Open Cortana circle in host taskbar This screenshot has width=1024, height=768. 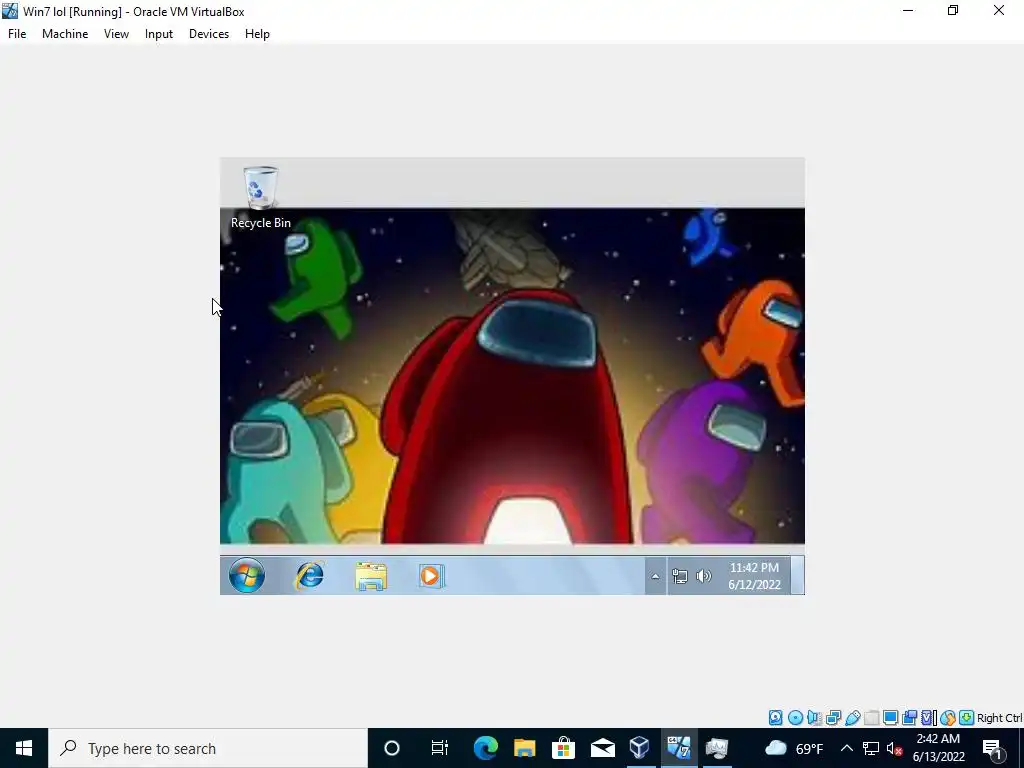(x=392, y=748)
